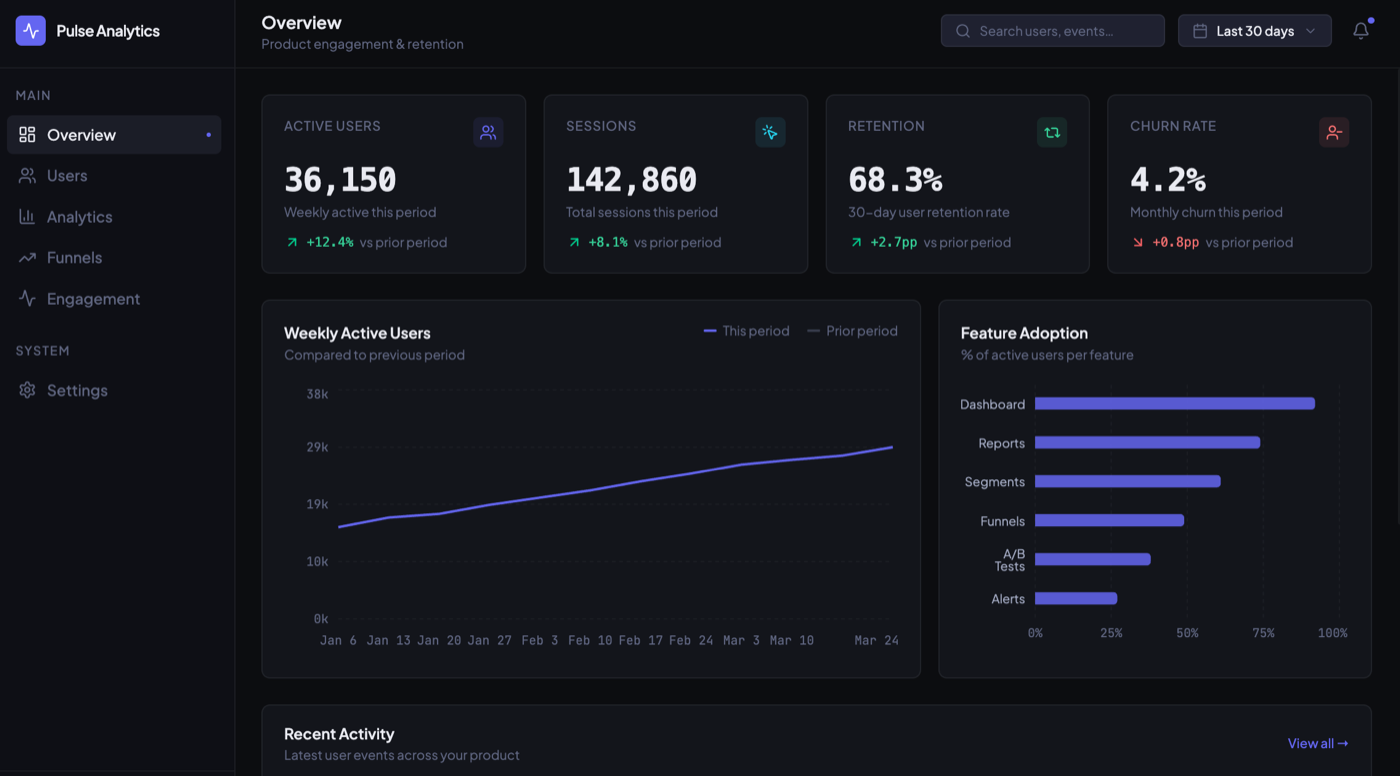The image size is (1400, 776).
Task: Click the Weekly Active Users heading
Action: [357, 333]
